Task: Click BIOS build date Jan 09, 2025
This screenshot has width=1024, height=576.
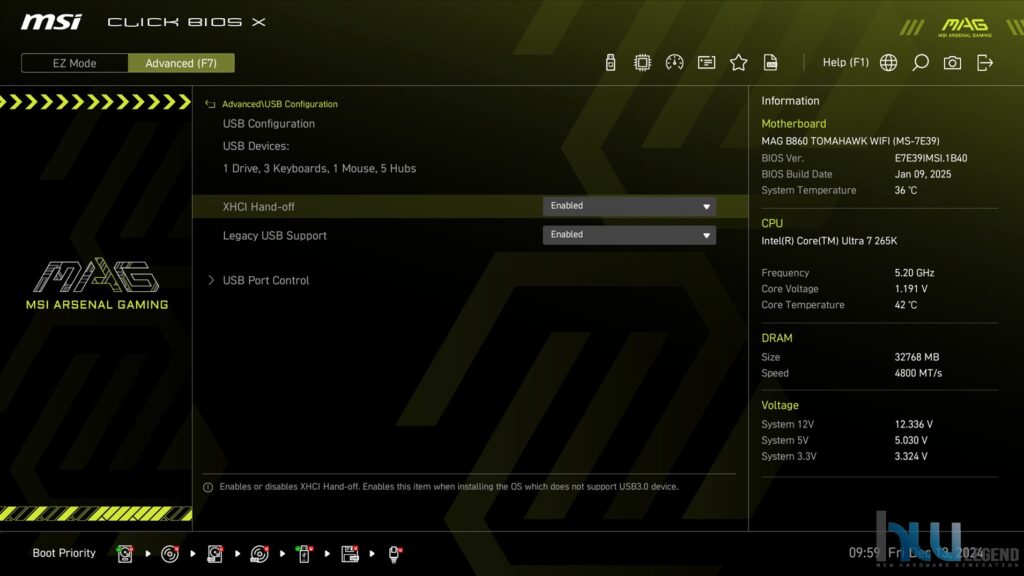Action: pos(923,174)
